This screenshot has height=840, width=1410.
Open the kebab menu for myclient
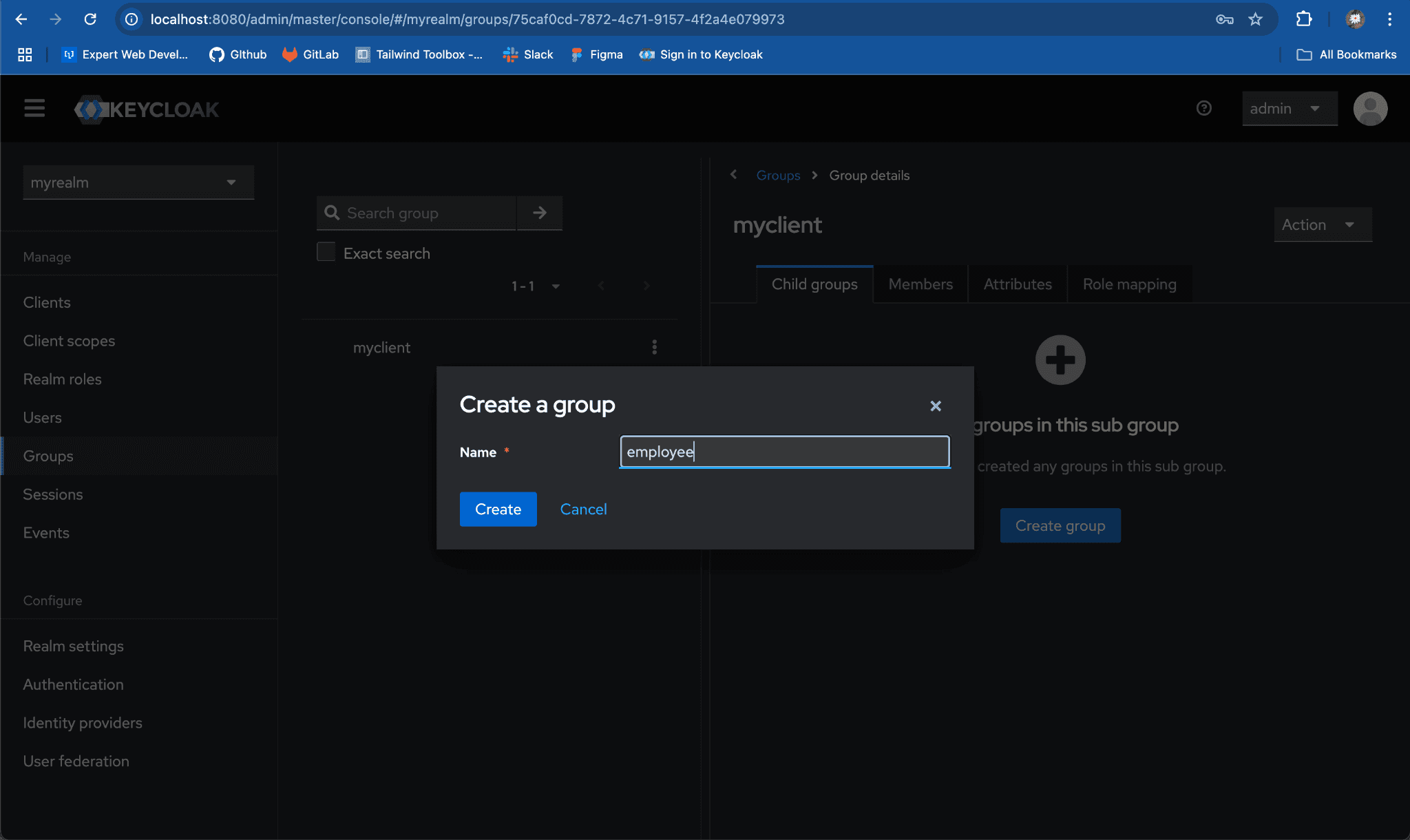pos(654,347)
